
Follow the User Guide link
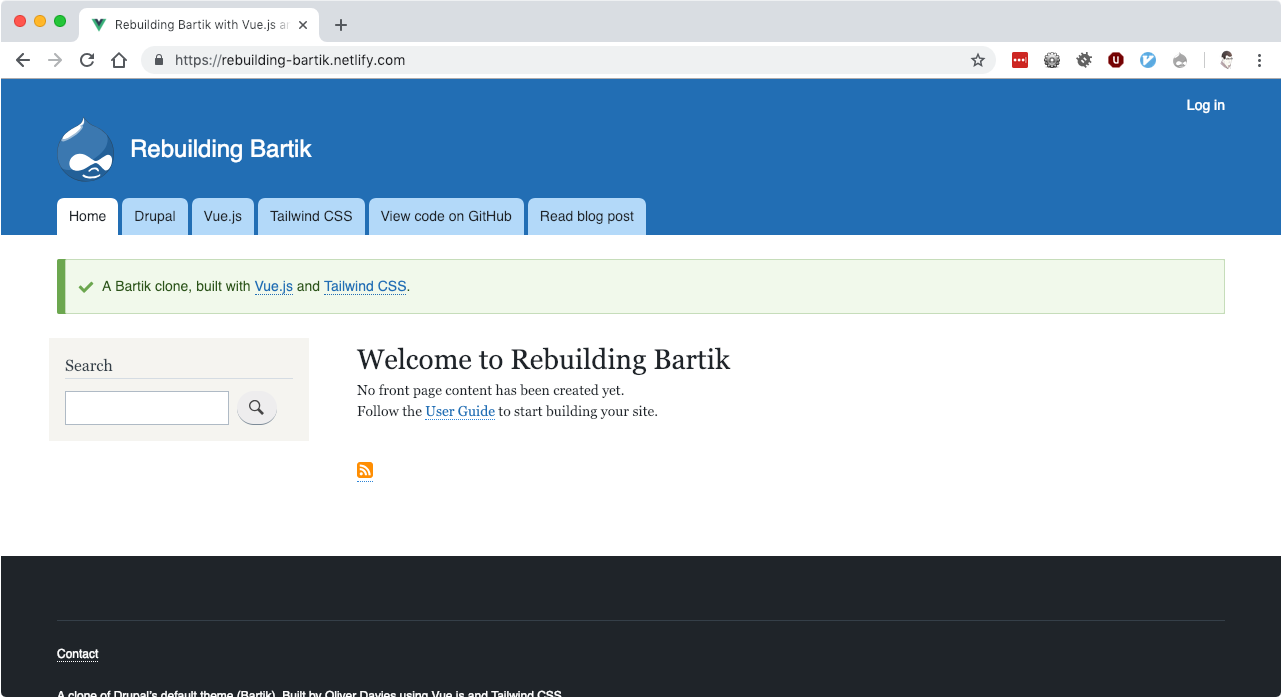pyautogui.click(x=460, y=411)
